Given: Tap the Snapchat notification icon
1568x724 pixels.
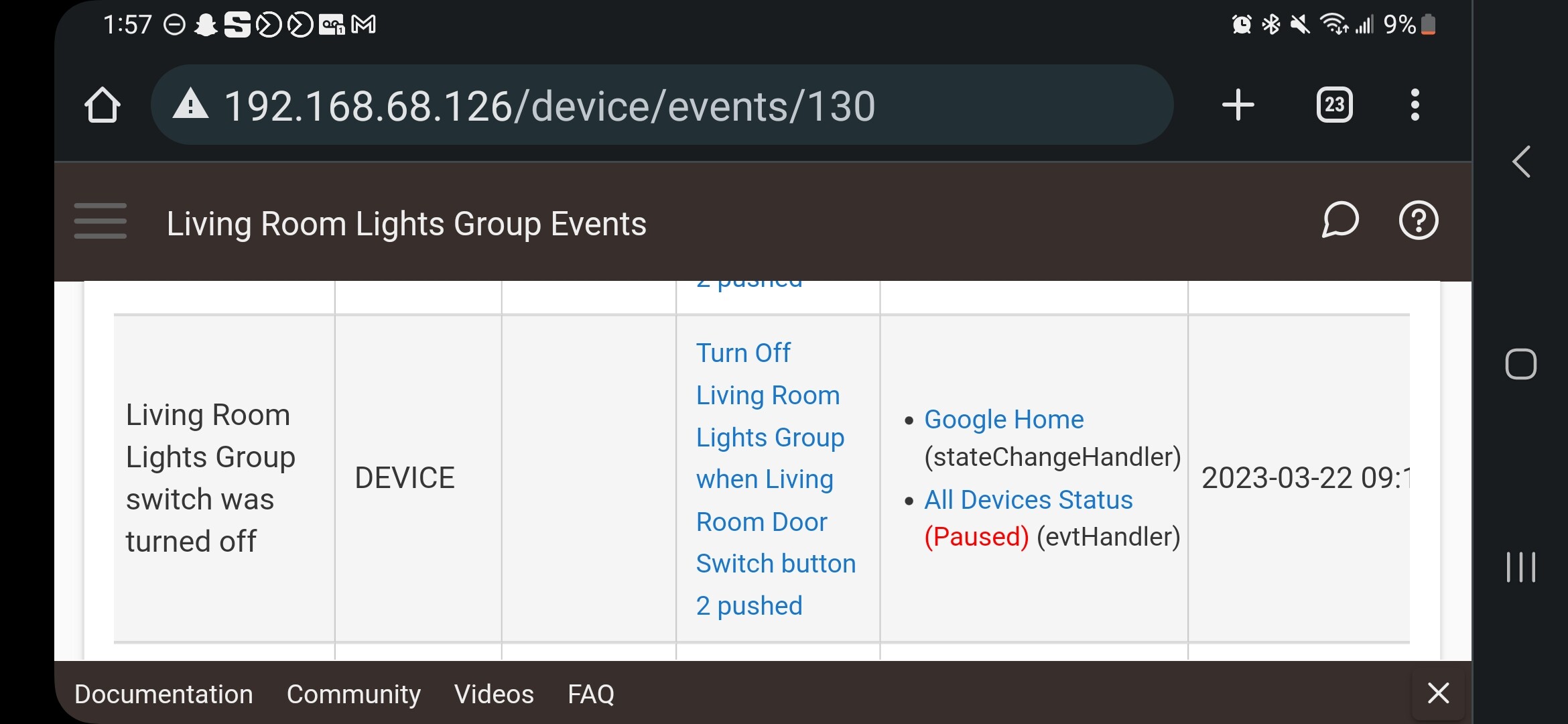Looking at the screenshot, I should 206,25.
